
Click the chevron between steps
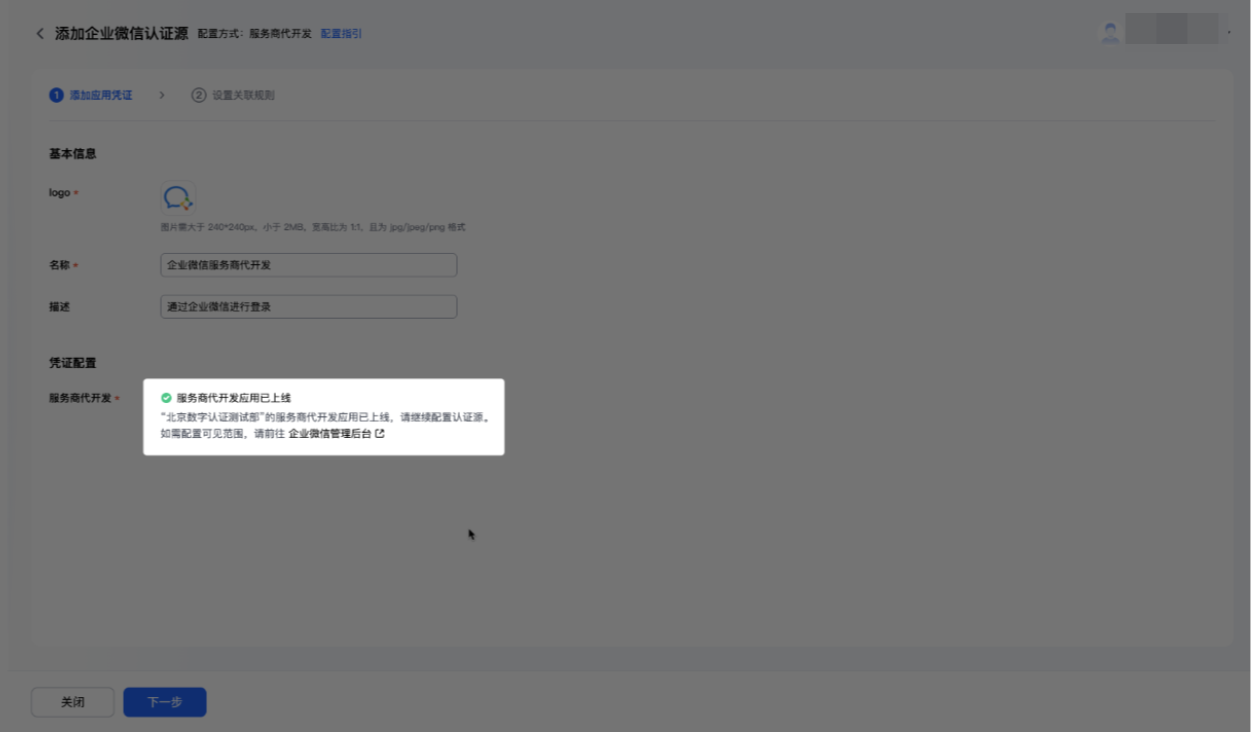tap(162, 96)
